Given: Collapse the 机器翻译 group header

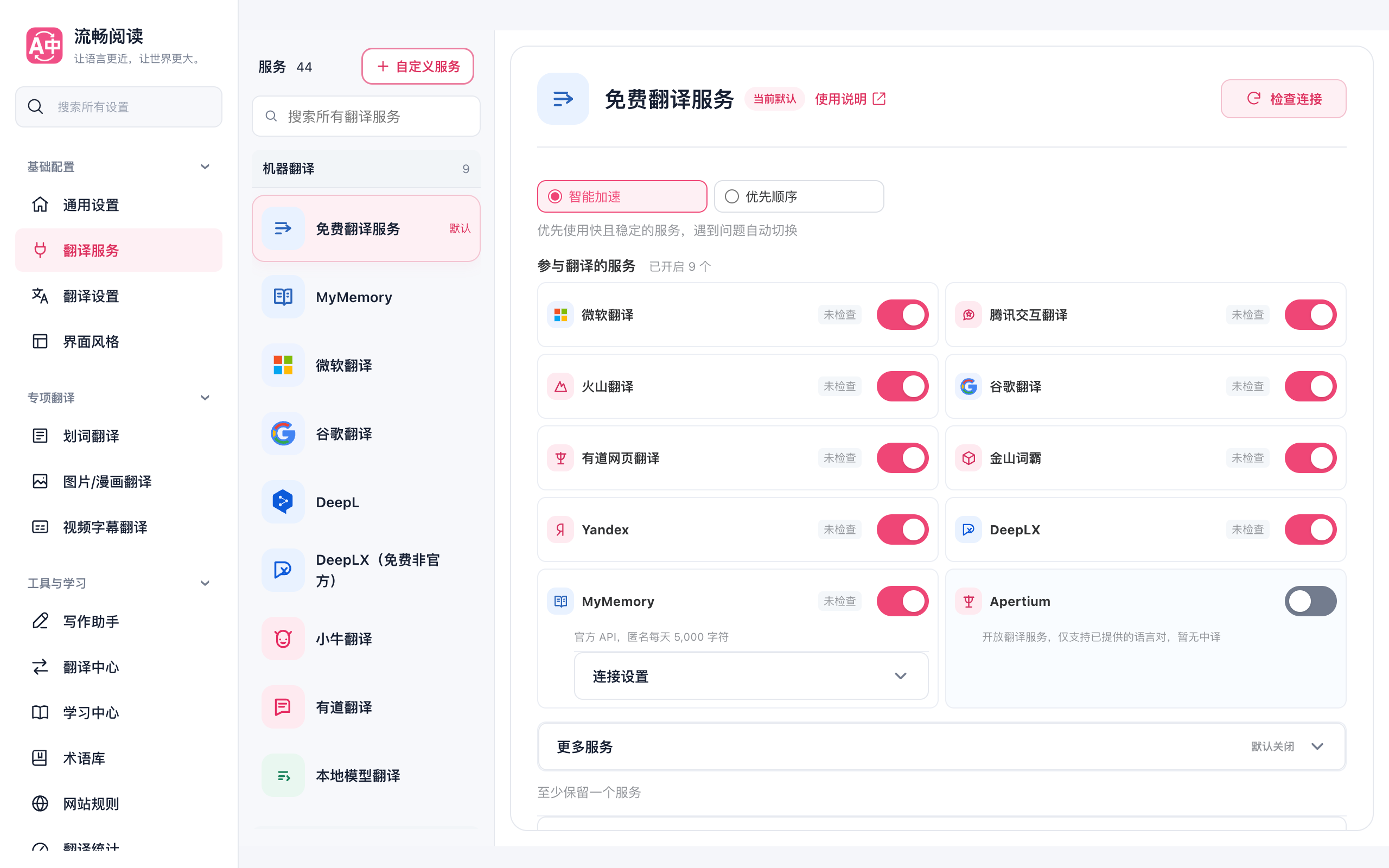Looking at the screenshot, I should [x=366, y=169].
